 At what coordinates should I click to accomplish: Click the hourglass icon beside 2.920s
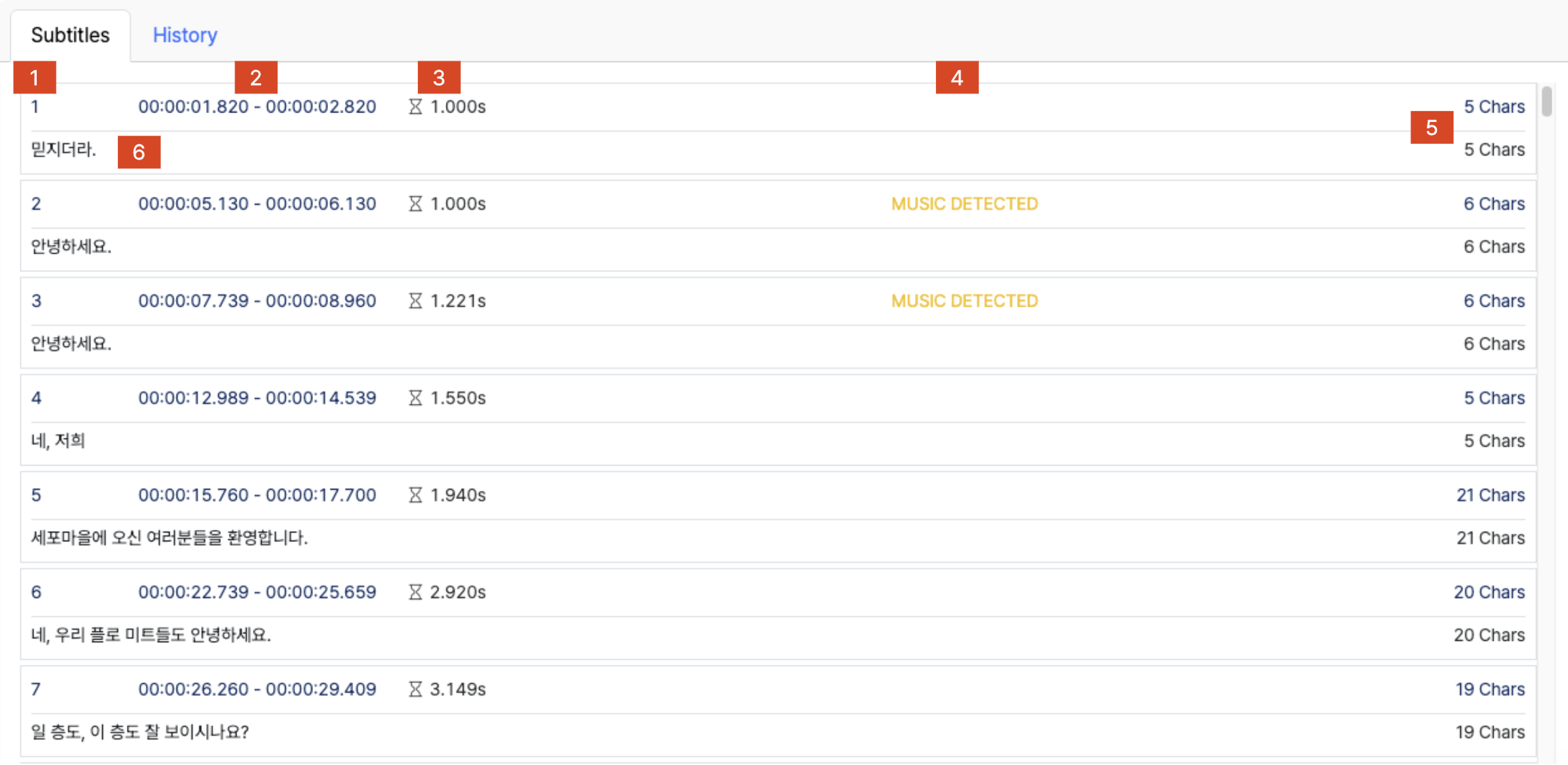pyautogui.click(x=415, y=592)
